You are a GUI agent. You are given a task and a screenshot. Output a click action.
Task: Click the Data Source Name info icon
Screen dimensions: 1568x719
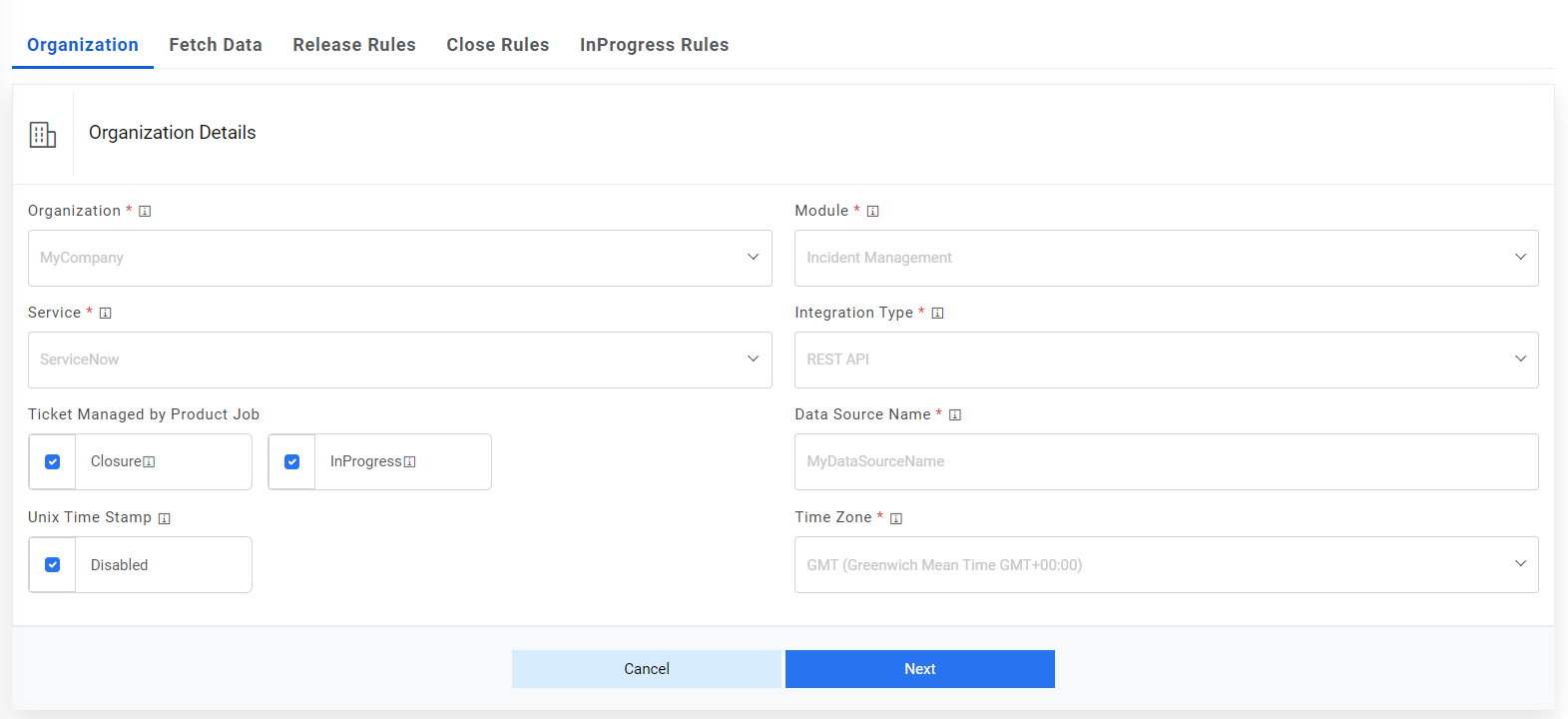(955, 415)
